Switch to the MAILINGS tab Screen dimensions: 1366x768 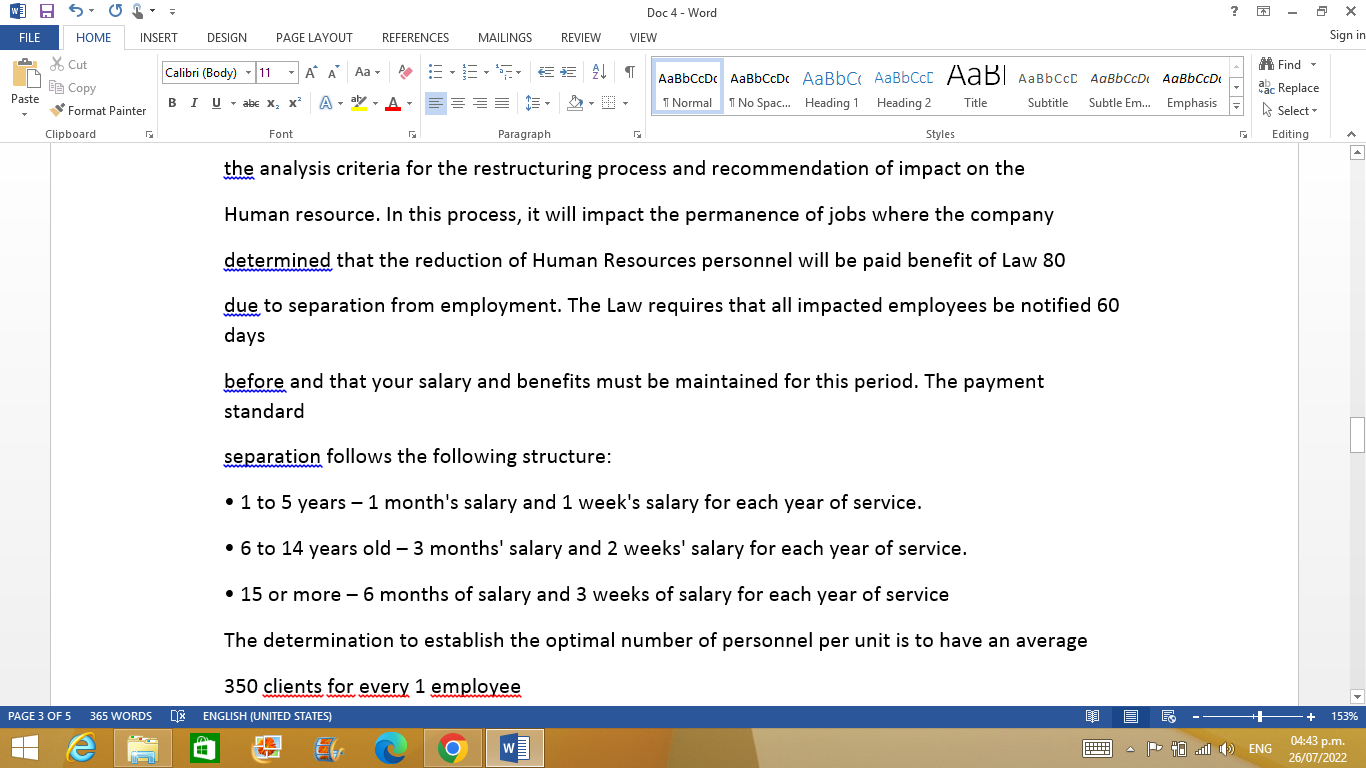pos(505,37)
